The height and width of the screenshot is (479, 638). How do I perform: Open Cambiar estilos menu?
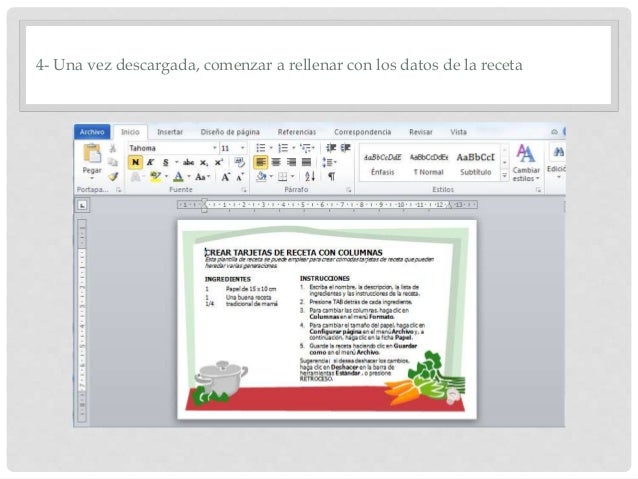[526, 160]
